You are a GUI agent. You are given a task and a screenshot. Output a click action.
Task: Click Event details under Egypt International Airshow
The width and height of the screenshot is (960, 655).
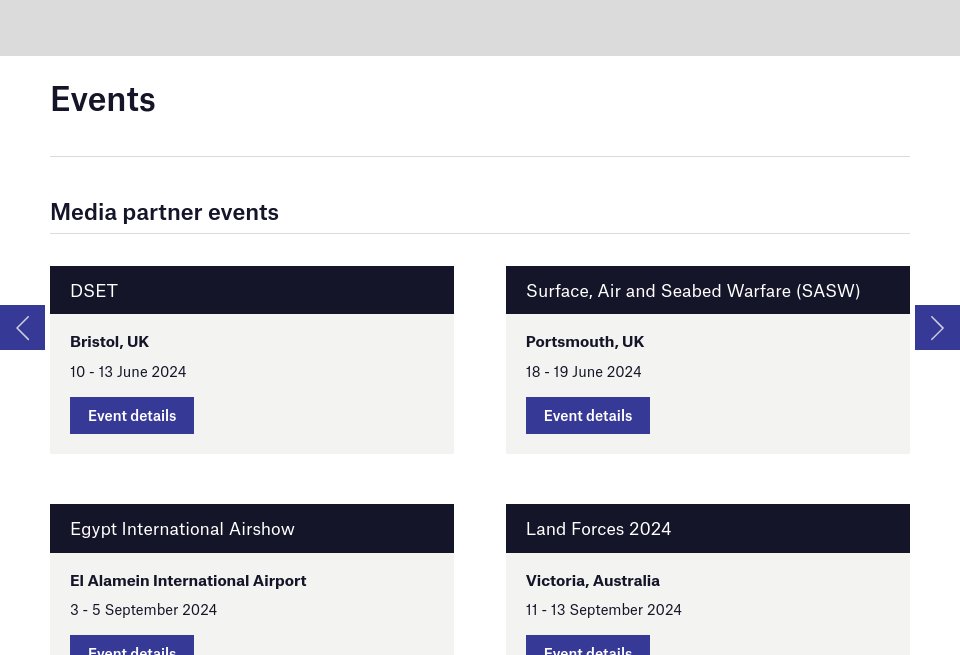[131, 649]
